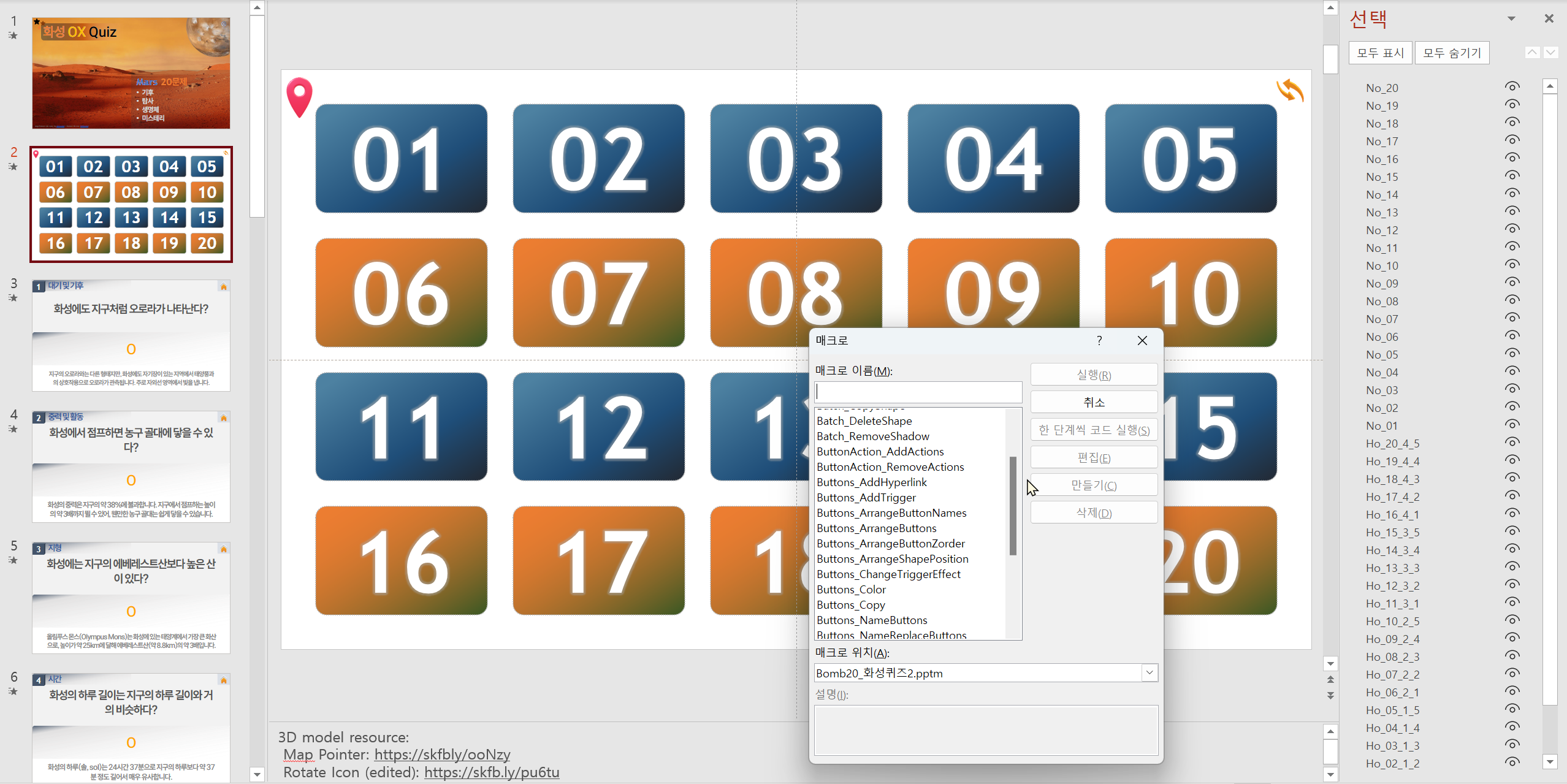Toggle visibility of Ho_15_3_5 object
Image resolution: width=1567 pixels, height=784 pixels.
pyautogui.click(x=1512, y=531)
